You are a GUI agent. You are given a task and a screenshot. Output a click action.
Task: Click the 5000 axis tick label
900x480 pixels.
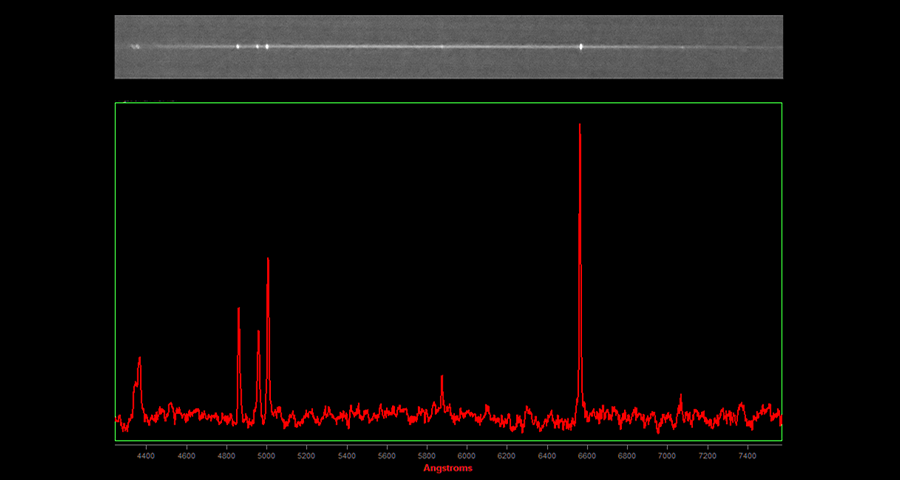(x=266, y=455)
